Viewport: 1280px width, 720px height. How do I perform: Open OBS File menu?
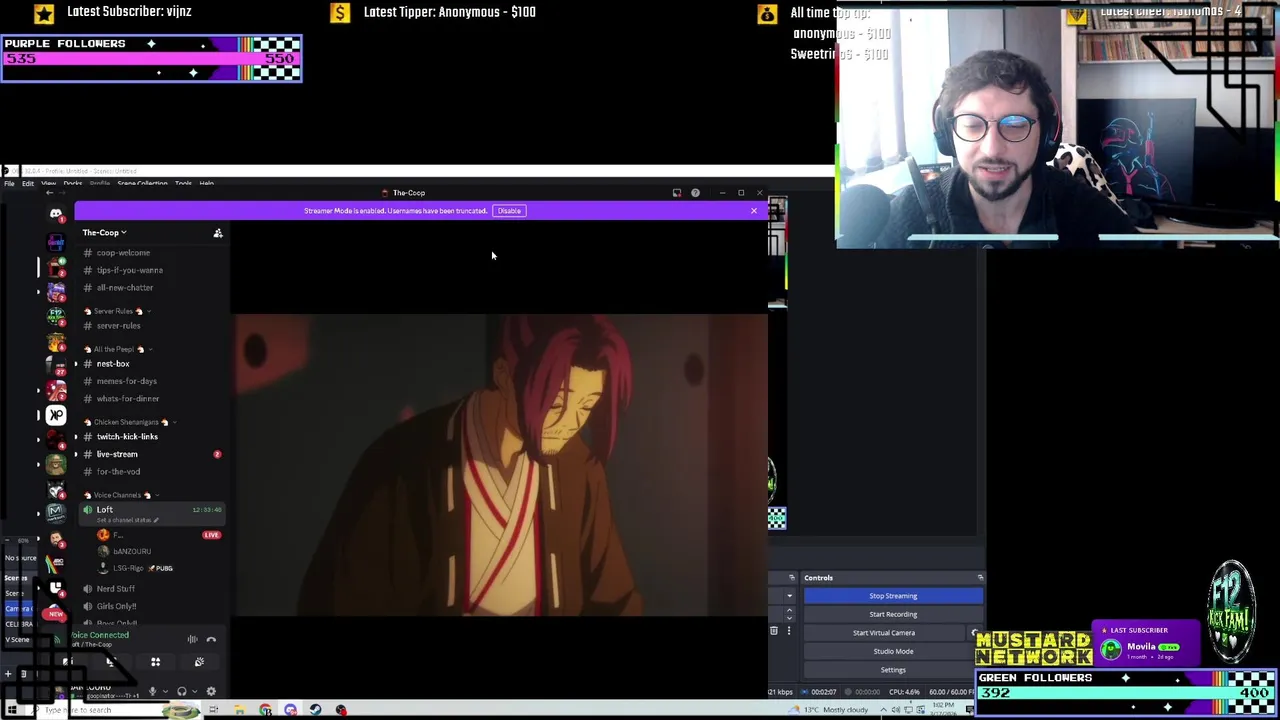(9, 184)
